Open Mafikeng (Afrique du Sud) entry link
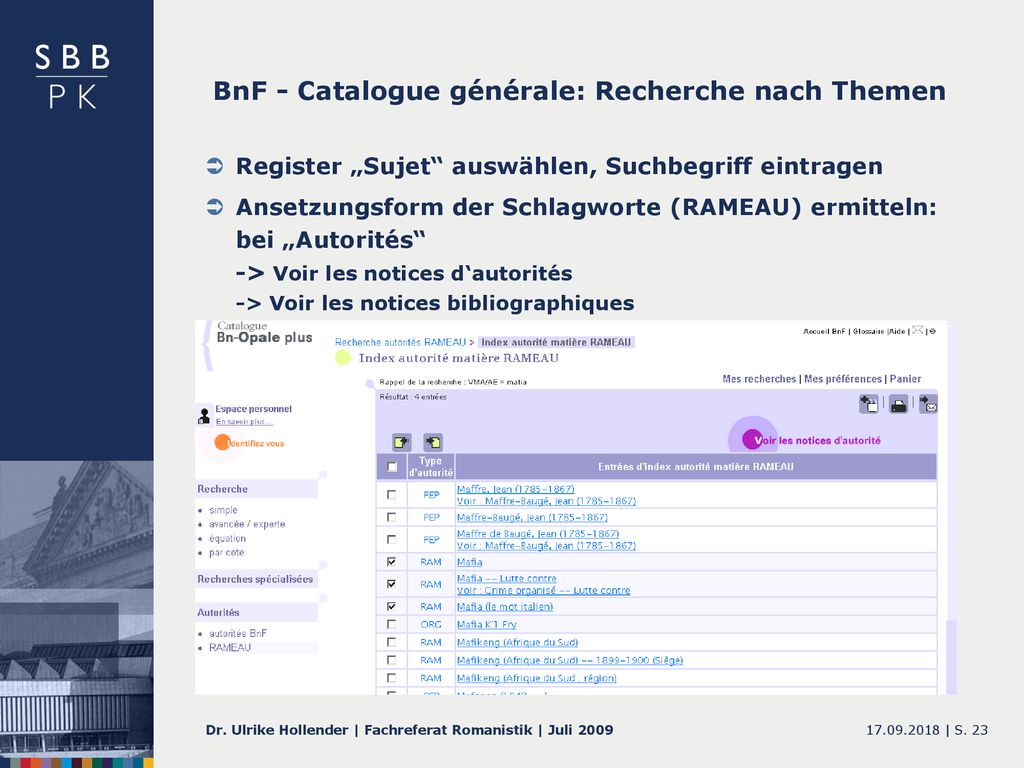Image resolution: width=1024 pixels, height=768 pixels. [517, 643]
